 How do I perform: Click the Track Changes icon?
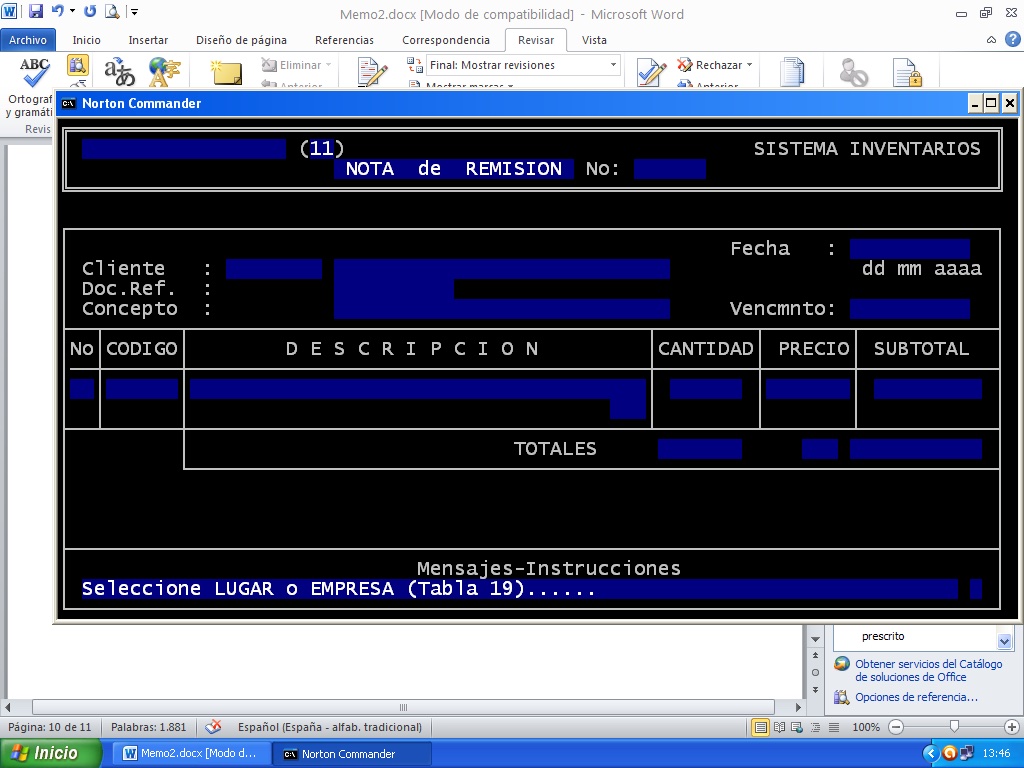pyautogui.click(x=372, y=74)
